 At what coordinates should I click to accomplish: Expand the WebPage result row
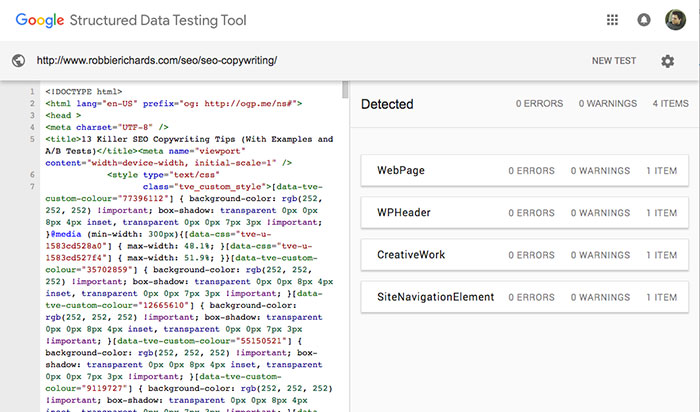[525, 171]
